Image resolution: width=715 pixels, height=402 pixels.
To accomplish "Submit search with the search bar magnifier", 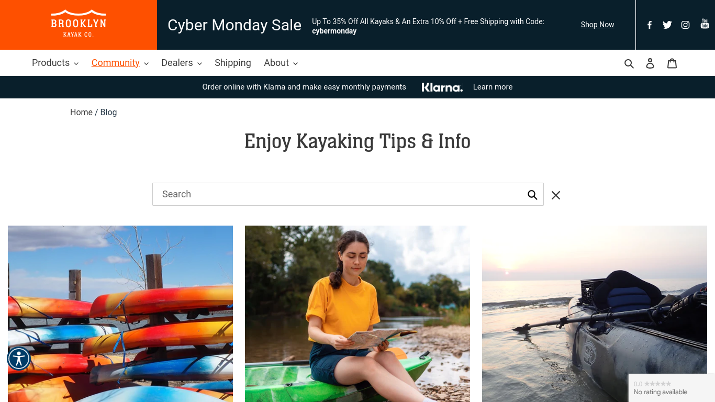I will pos(532,195).
